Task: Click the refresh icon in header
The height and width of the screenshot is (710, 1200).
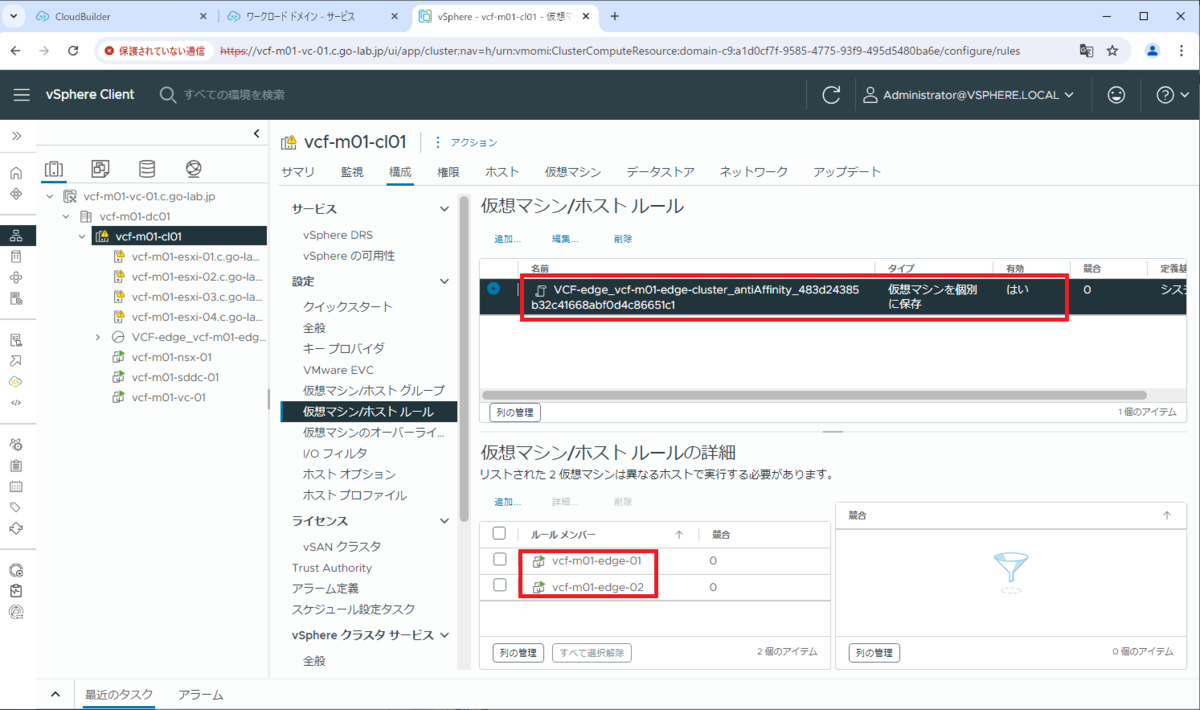Action: pyautogui.click(x=831, y=95)
